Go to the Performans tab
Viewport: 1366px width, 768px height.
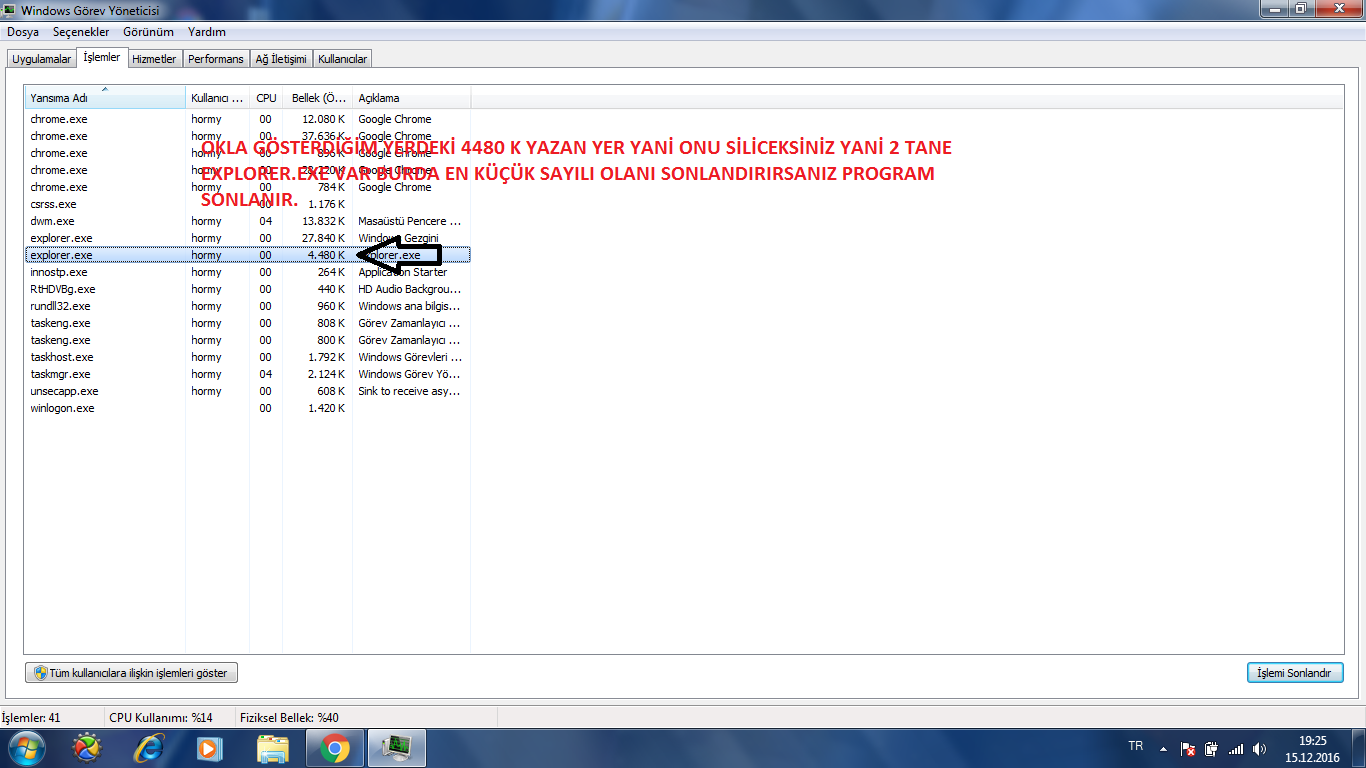[x=216, y=59]
